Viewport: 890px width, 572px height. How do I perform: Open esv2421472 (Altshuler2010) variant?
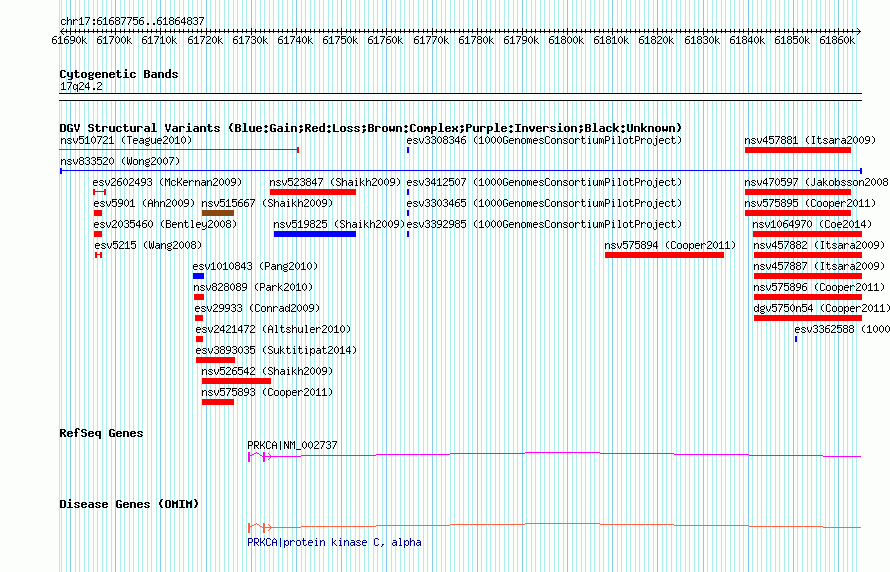pyautogui.click(x=273, y=329)
